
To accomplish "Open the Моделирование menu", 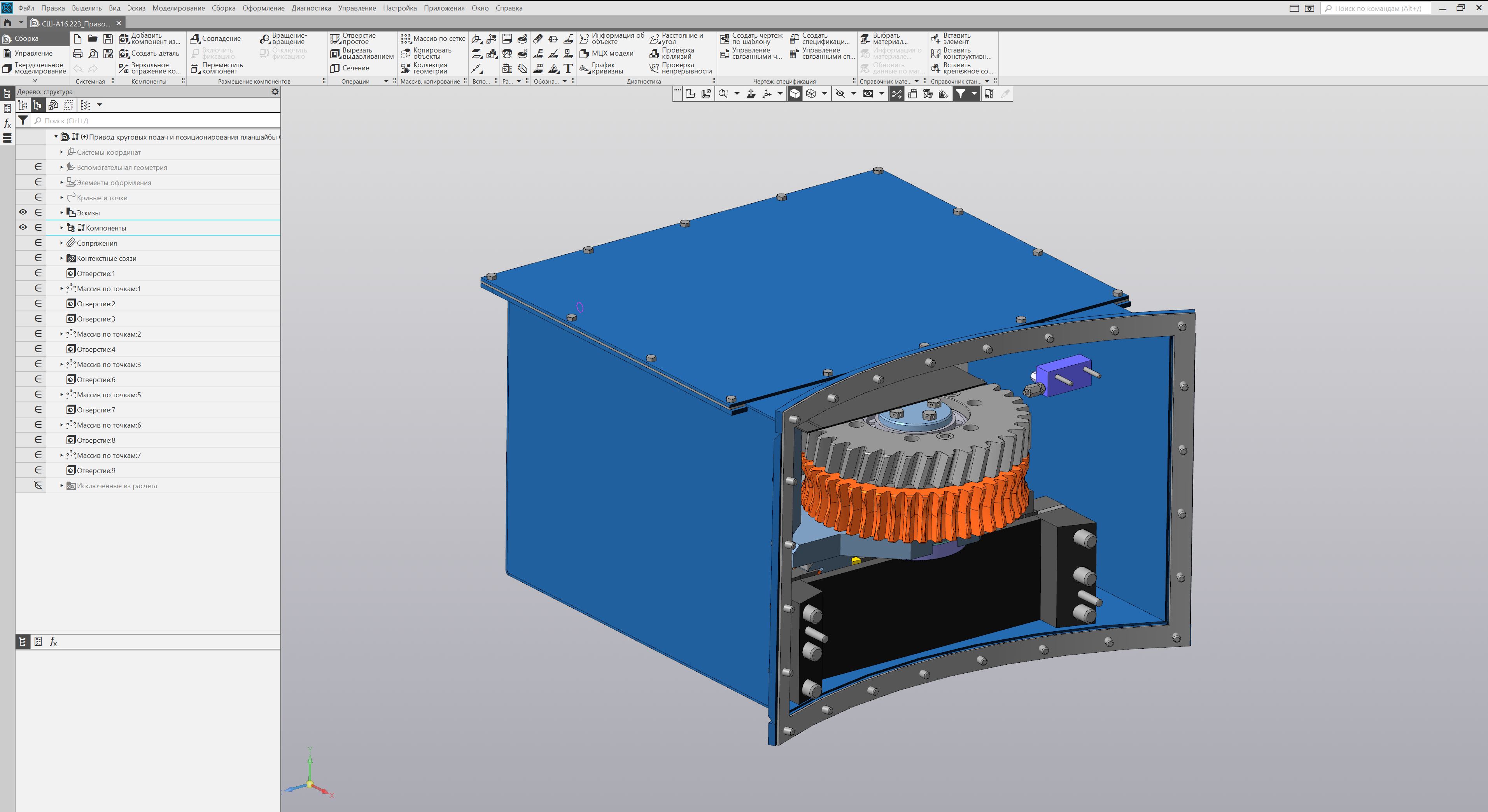I will [179, 8].
